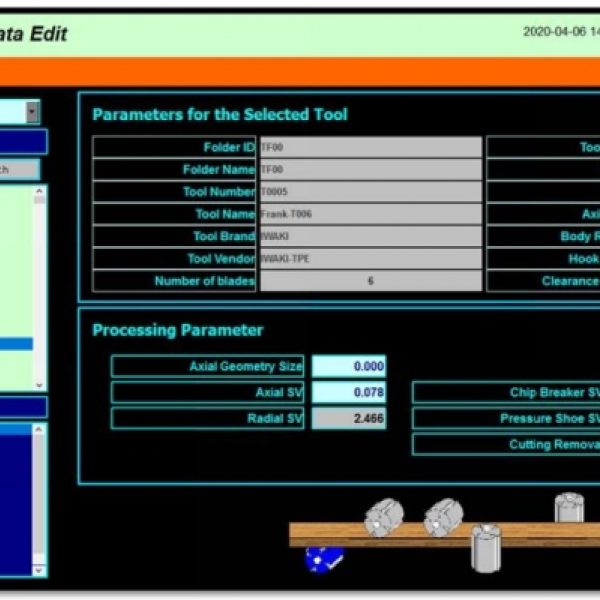Select the Tool Number field T0005
The image size is (600, 600).
click(369, 192)
